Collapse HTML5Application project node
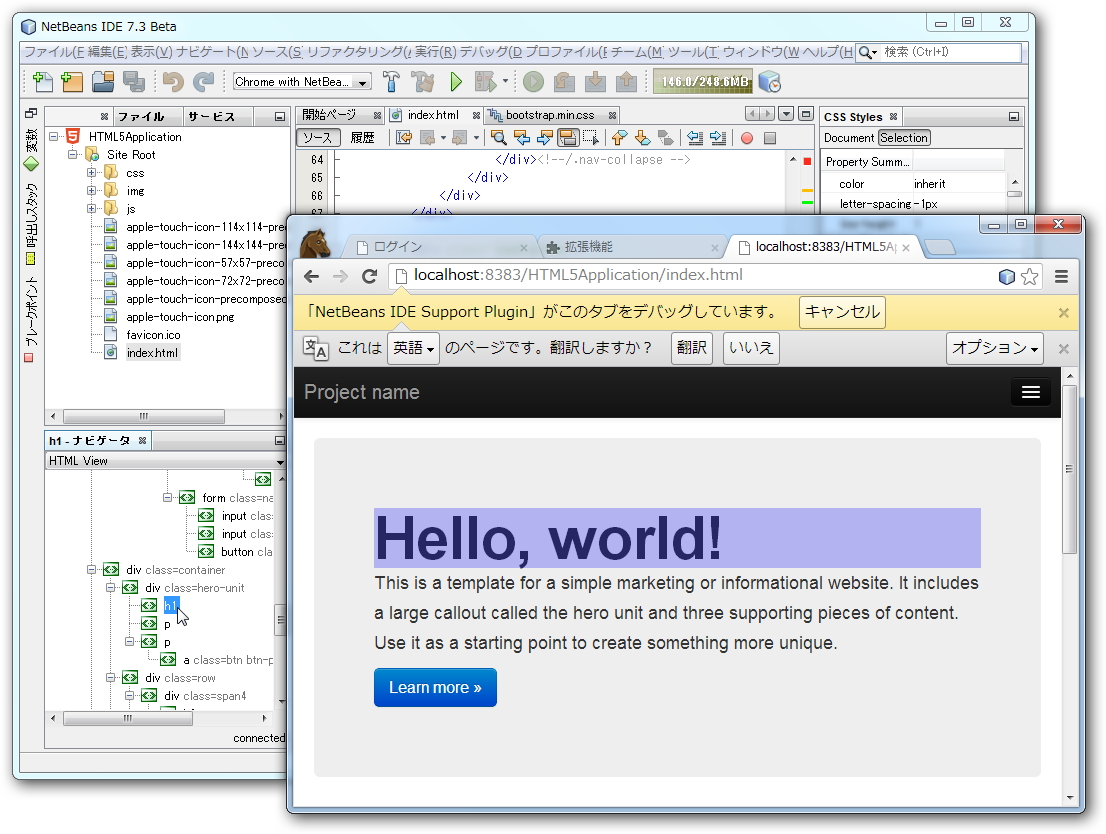 [54, 137]
